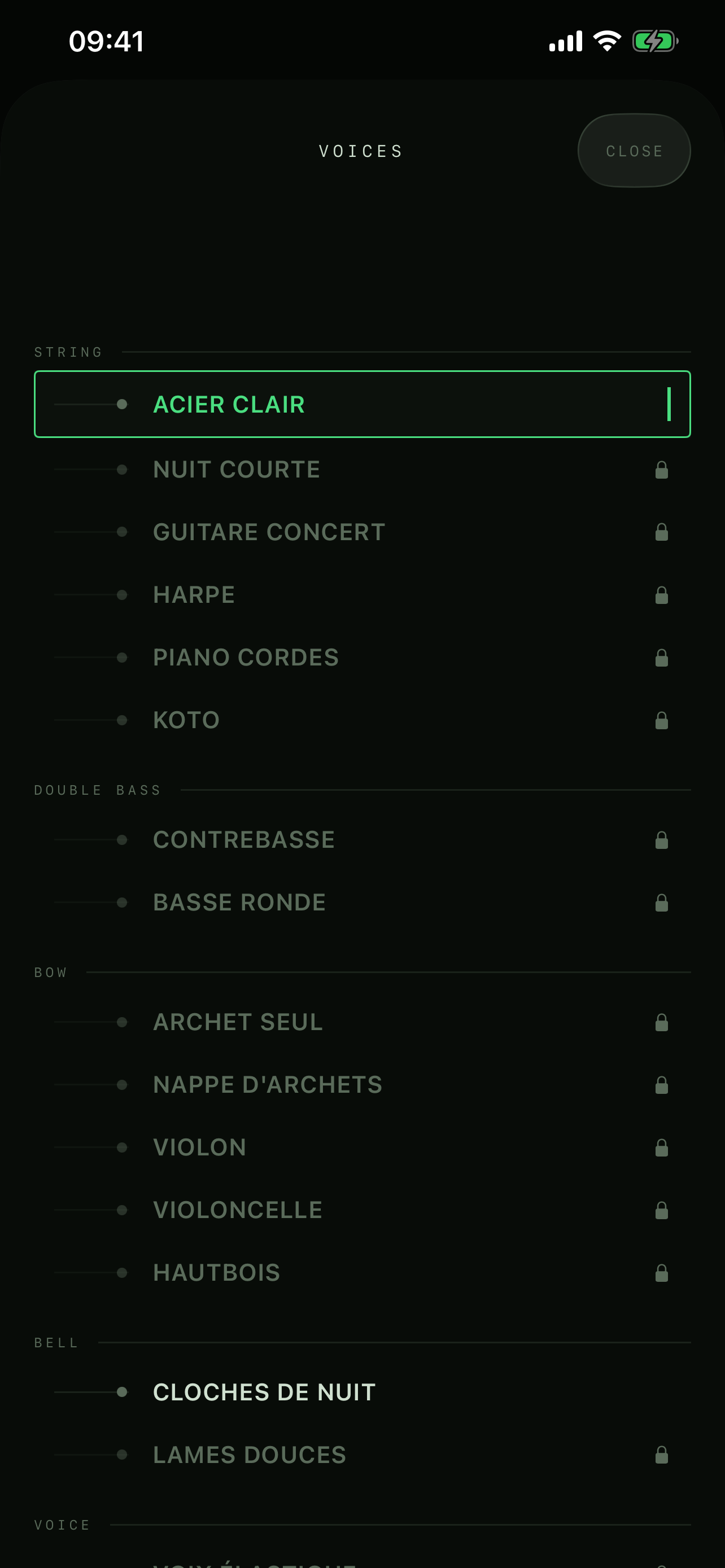Close the Voices panel
The image size is (725, 1568).
coord(634,150)
